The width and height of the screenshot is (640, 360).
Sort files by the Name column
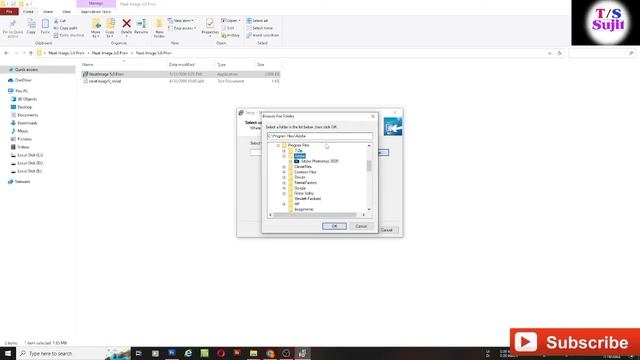[87, 64]
